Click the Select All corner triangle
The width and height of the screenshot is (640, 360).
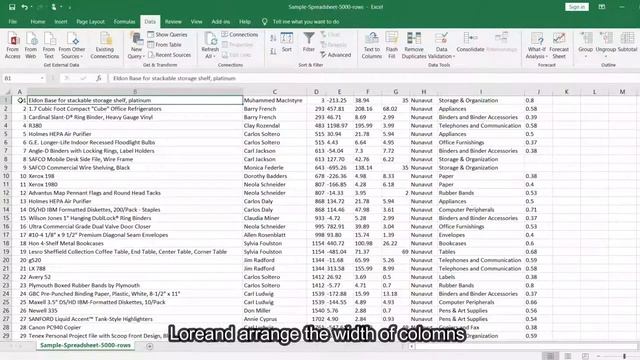(6, 92)
